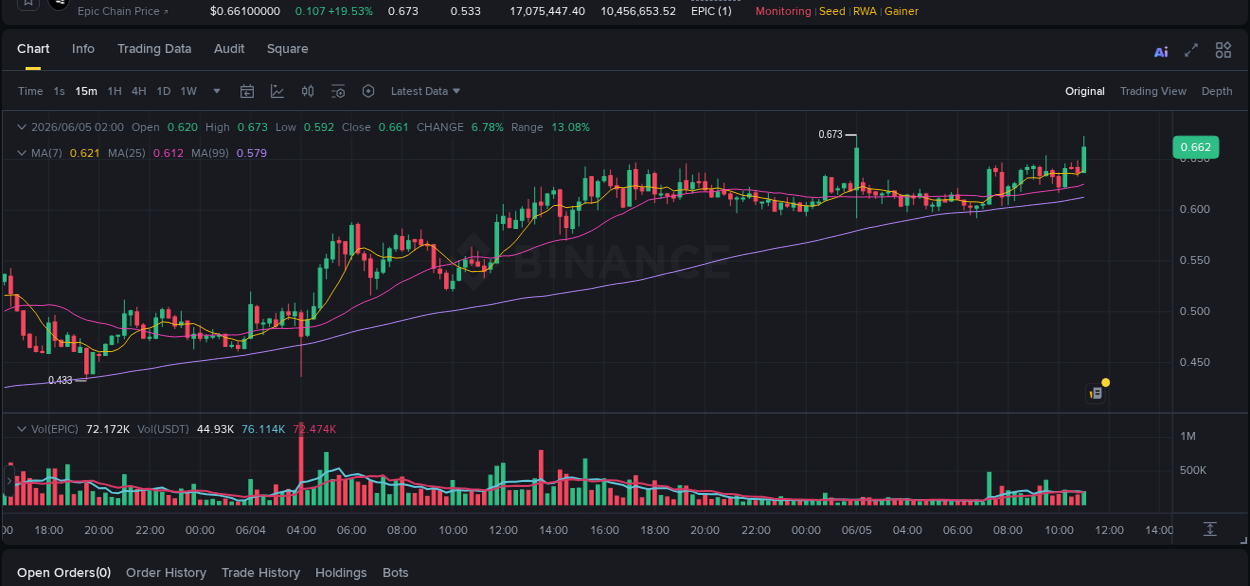Screen dimensions: 1250x586
Task: Select the 1D time interval
Action: 163,91
